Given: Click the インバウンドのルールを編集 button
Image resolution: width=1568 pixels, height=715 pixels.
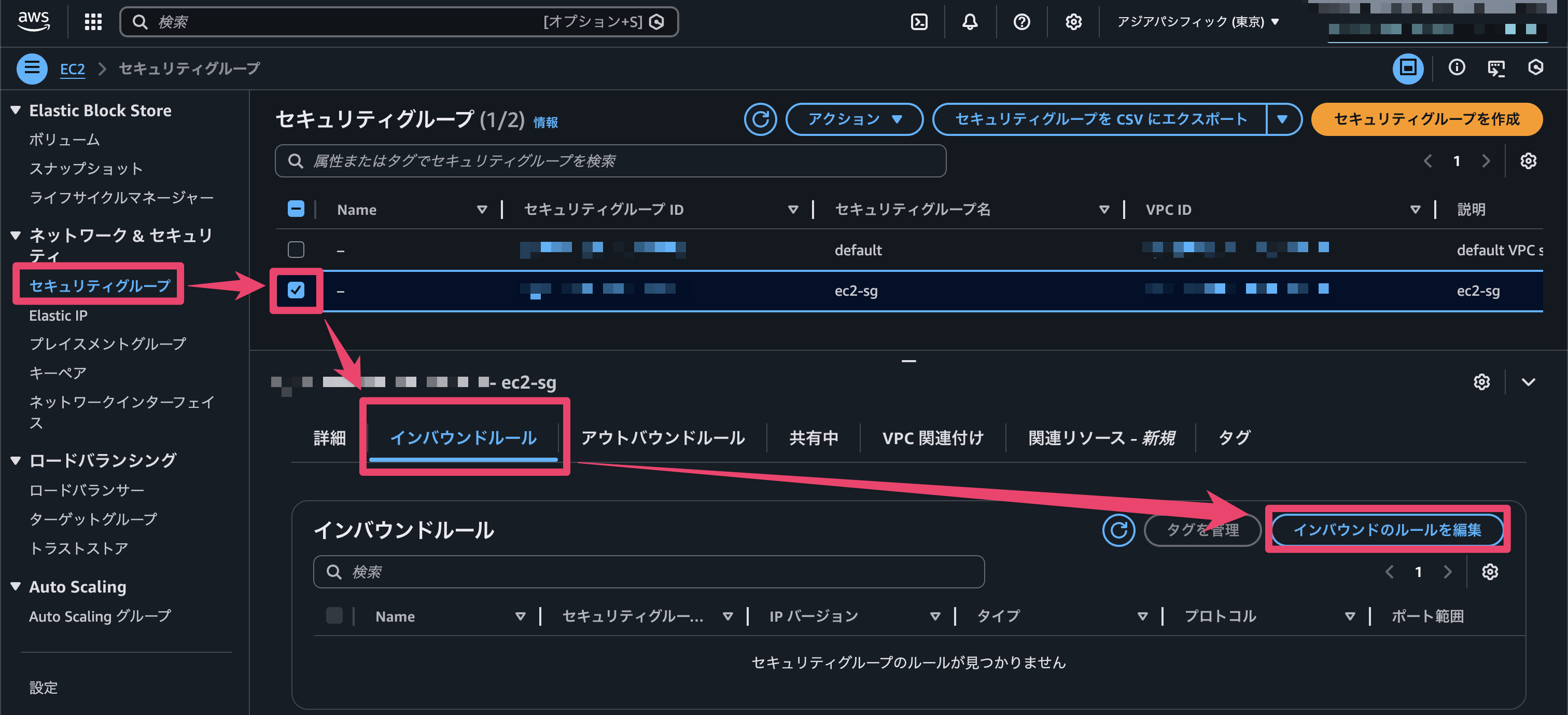Looking at the screenshot, I should point(1389,530).
